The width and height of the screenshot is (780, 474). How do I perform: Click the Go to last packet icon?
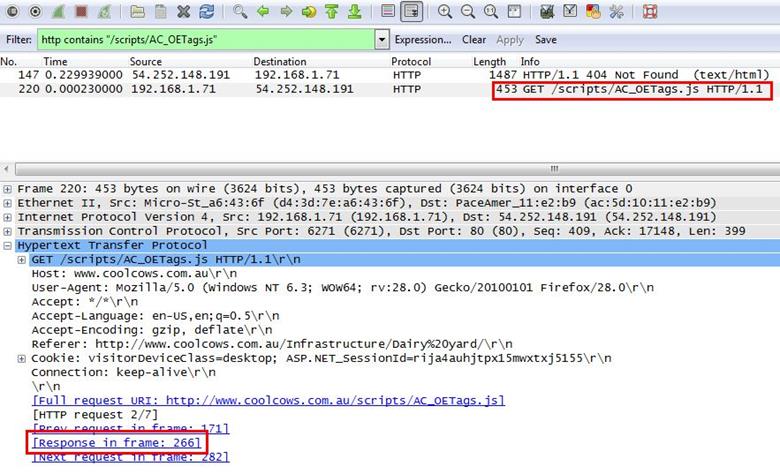click(x=354, y=12)
